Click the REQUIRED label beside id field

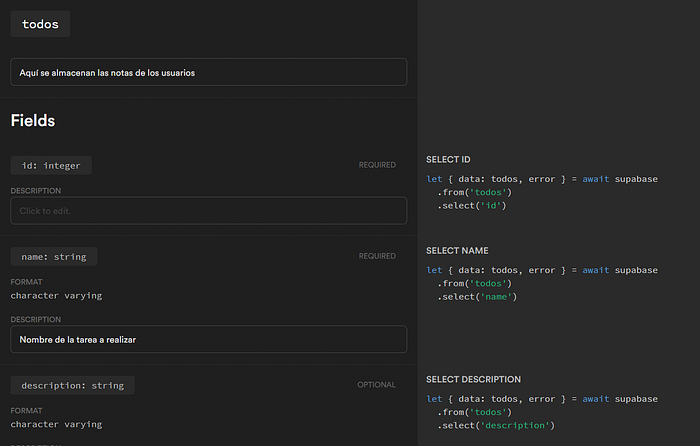tap(377, 165)
